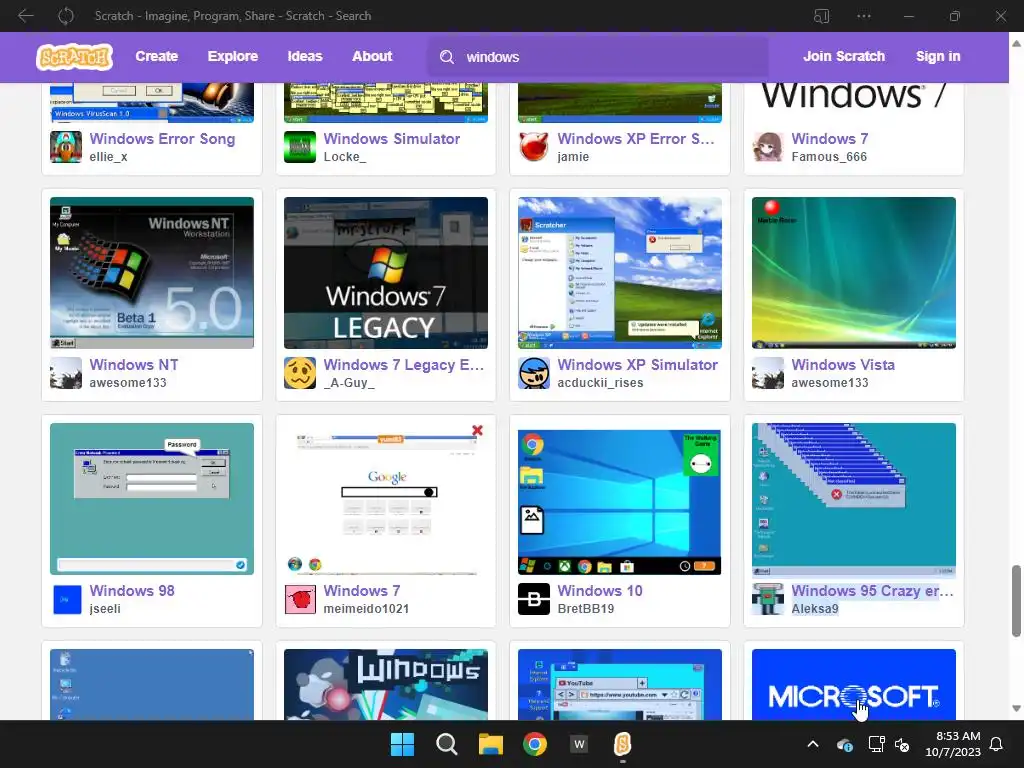Open Create in Scratch navigation
Screen dimensions: 1024x768
coord(157,56)
